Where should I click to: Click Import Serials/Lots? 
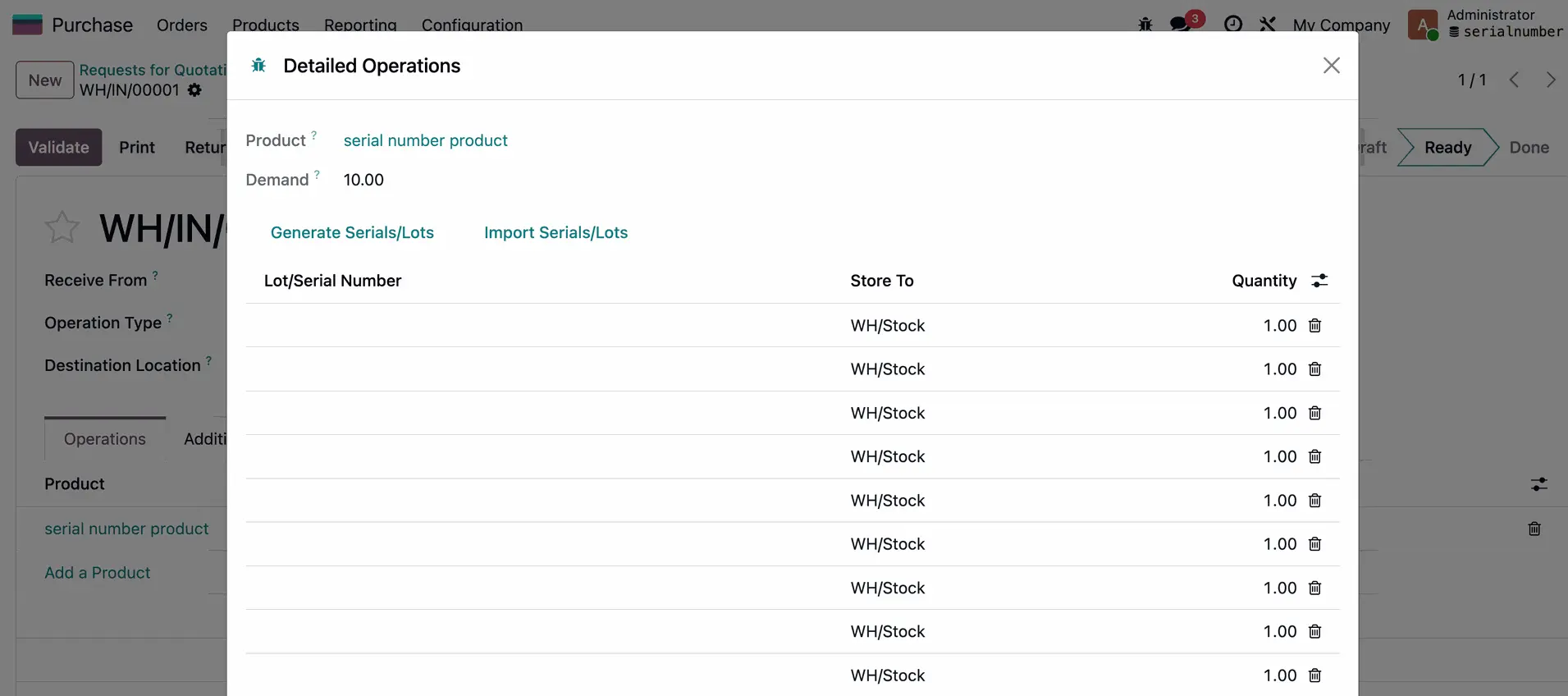[555, 232]
